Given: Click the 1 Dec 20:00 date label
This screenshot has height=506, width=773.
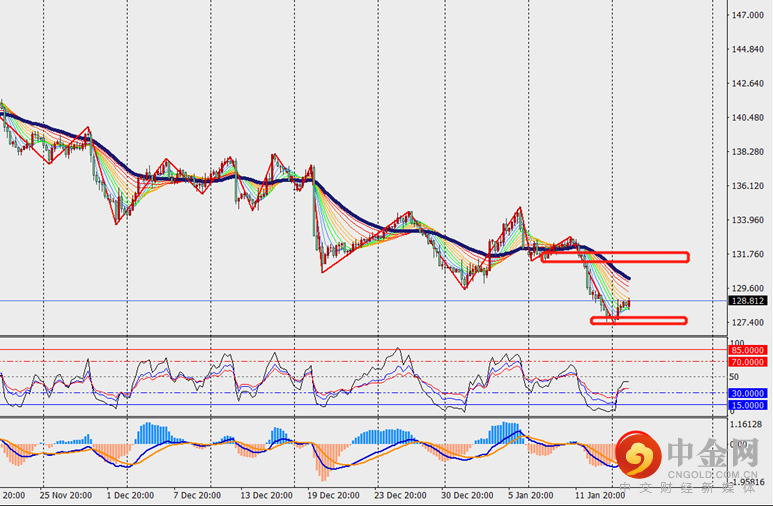Looking at the screenshot, I should click(x=132, y=495).
